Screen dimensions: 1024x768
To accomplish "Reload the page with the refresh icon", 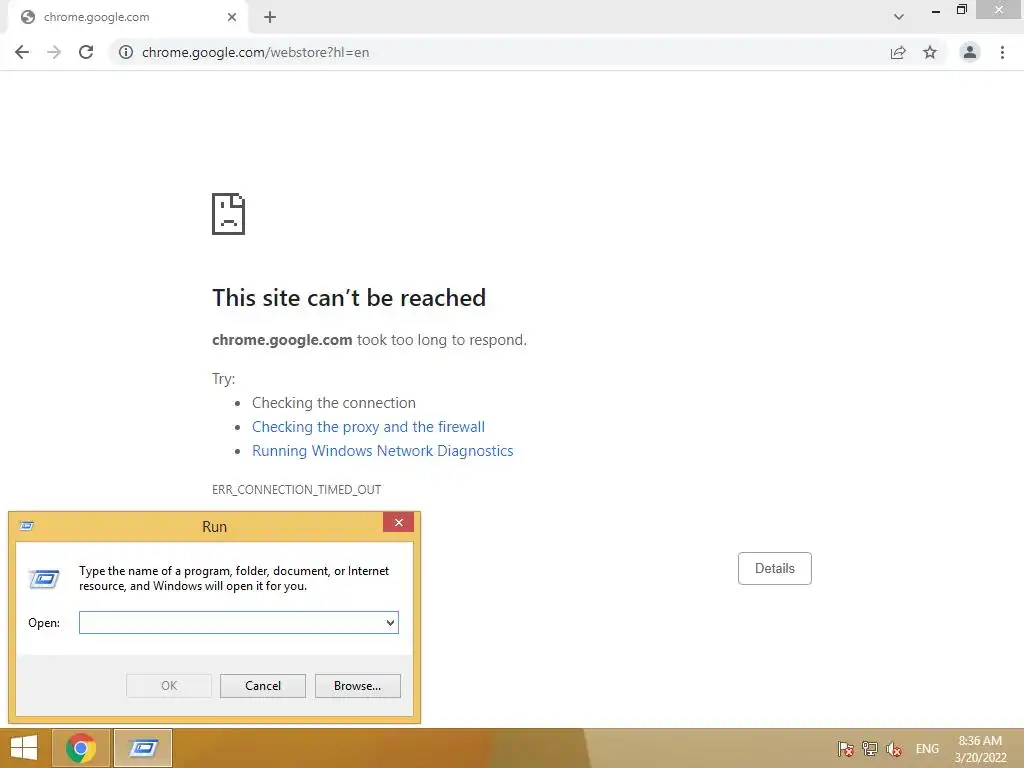I will [86, 52].
